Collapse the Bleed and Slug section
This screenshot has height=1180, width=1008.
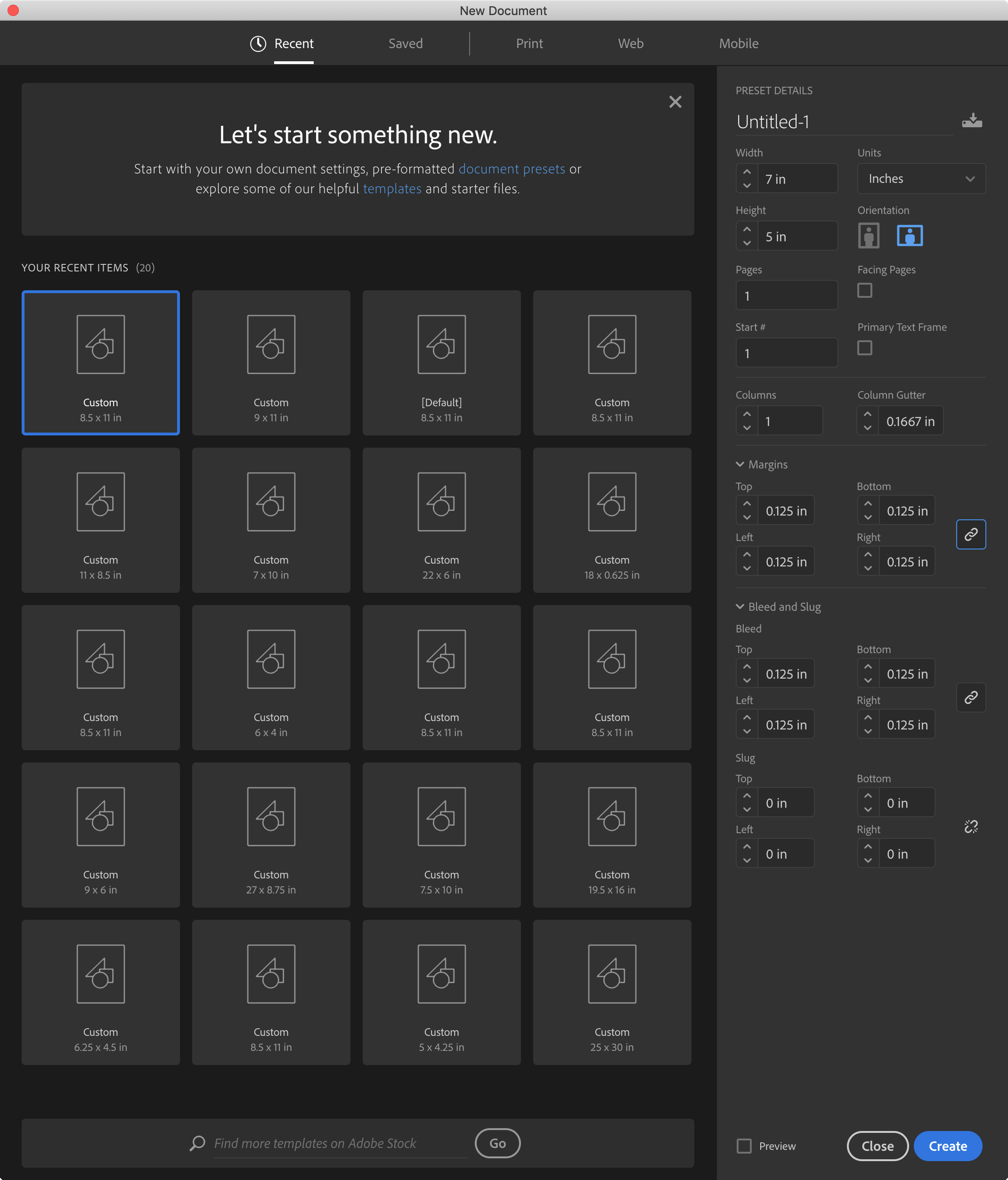pyautogui.click(x=778, y=607)
